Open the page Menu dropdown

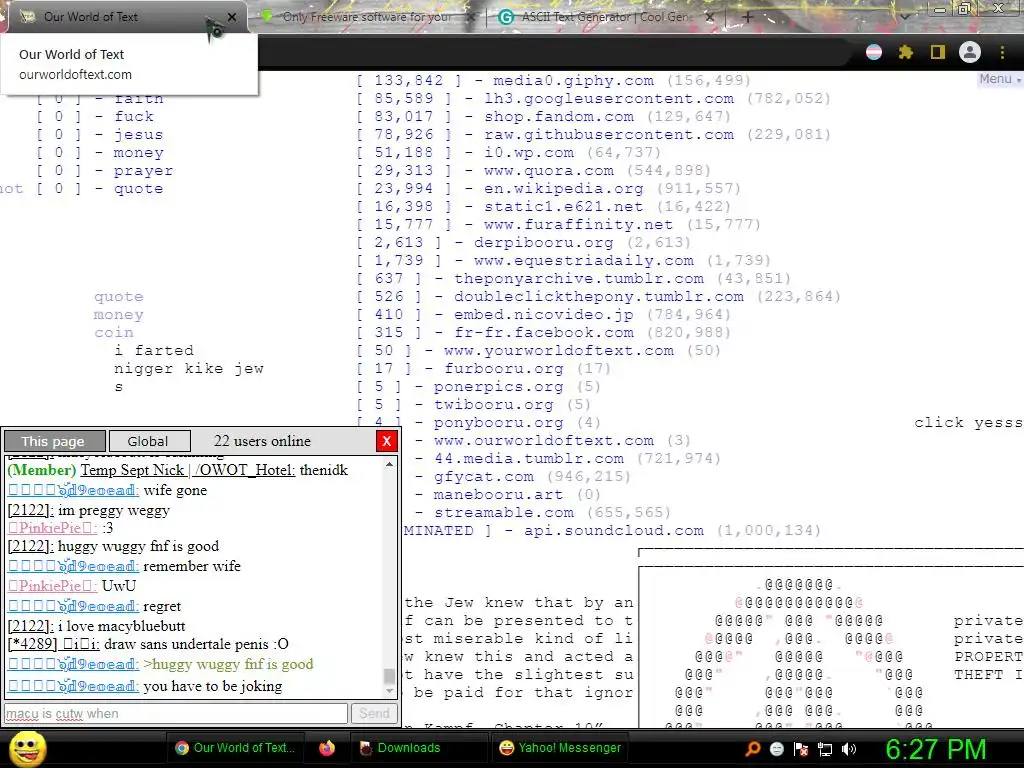[x=999, y=79]
